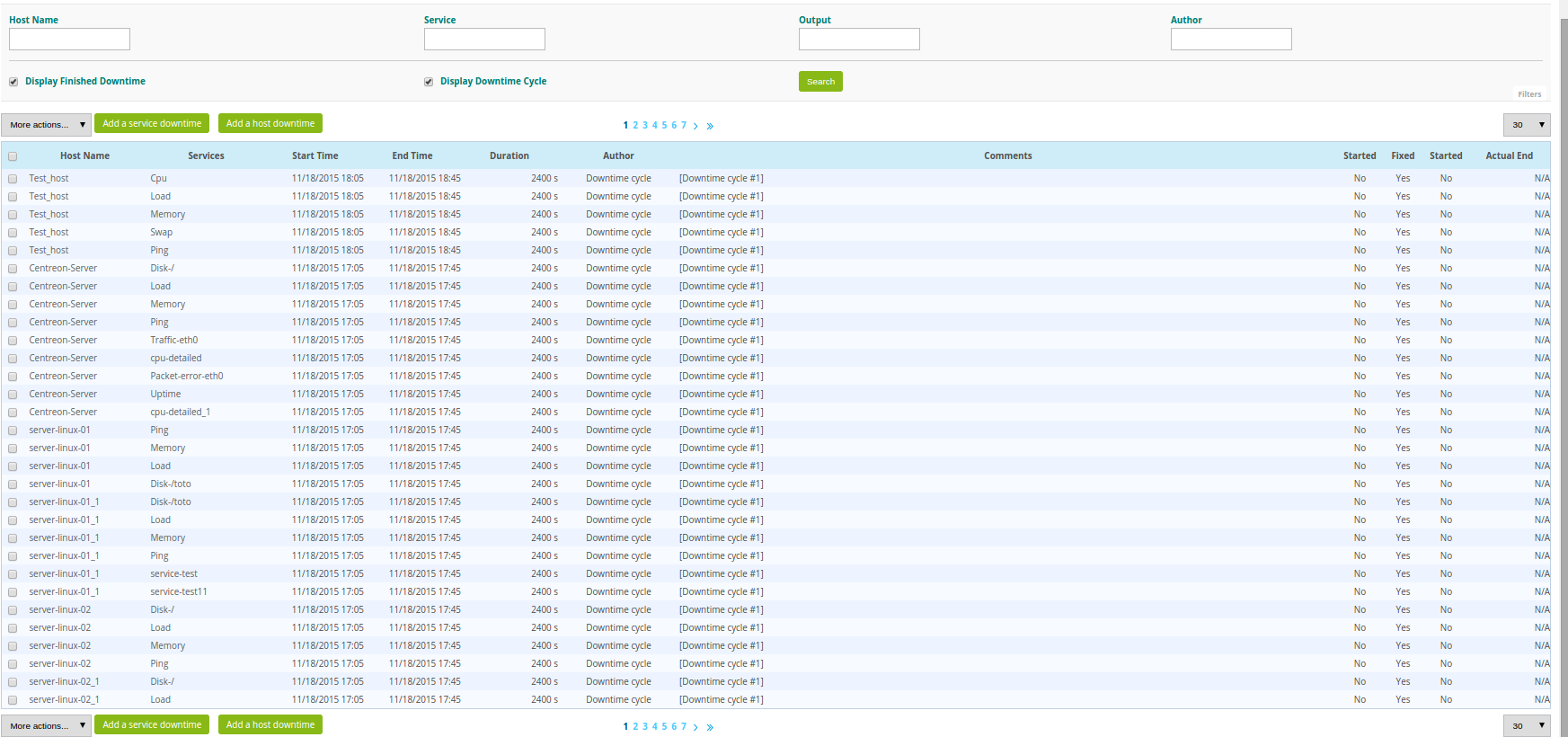Go to page 6 in bottom pagination

coord(674,727)
